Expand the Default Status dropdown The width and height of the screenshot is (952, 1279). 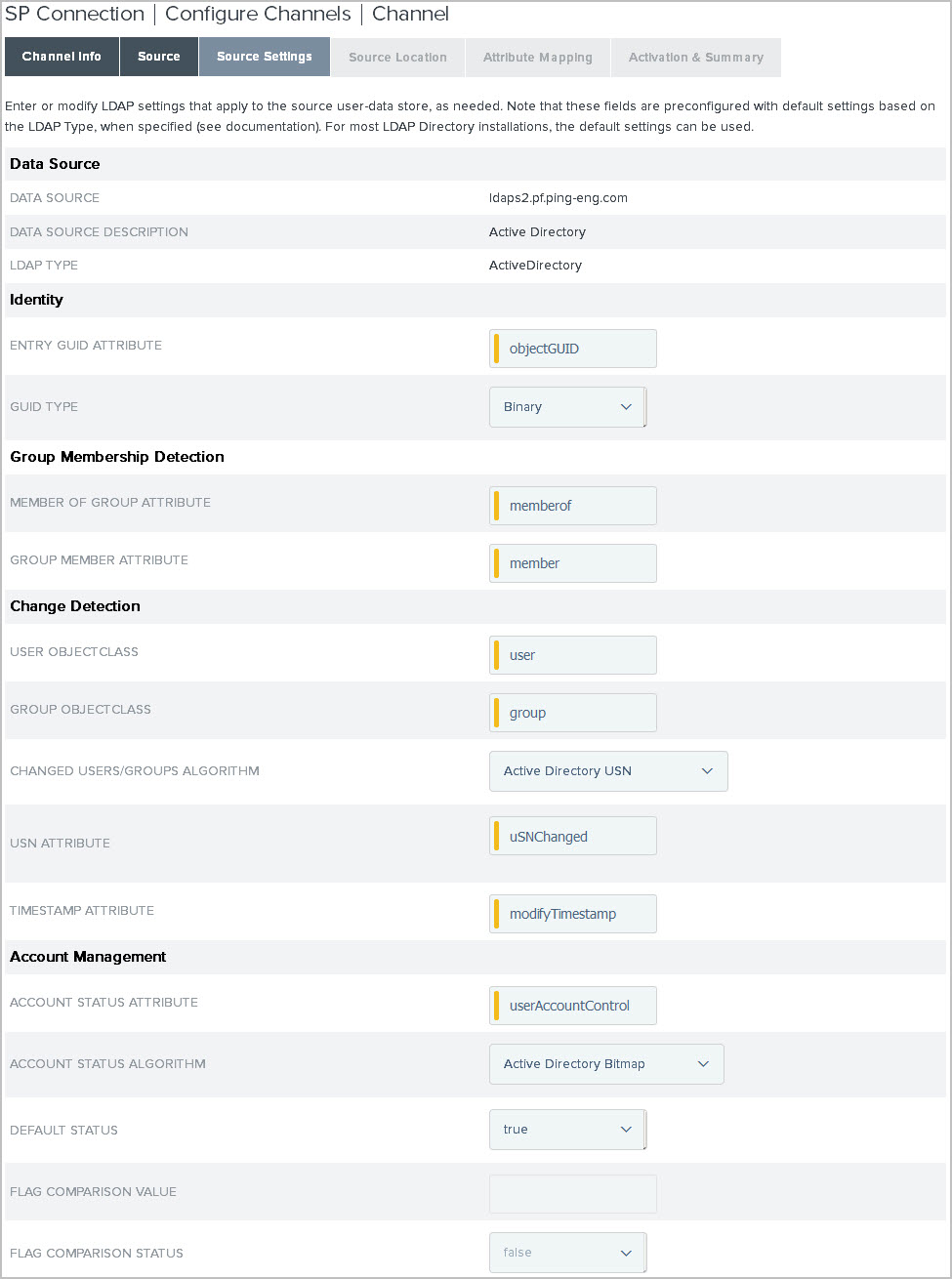[x=566, y=1130]
